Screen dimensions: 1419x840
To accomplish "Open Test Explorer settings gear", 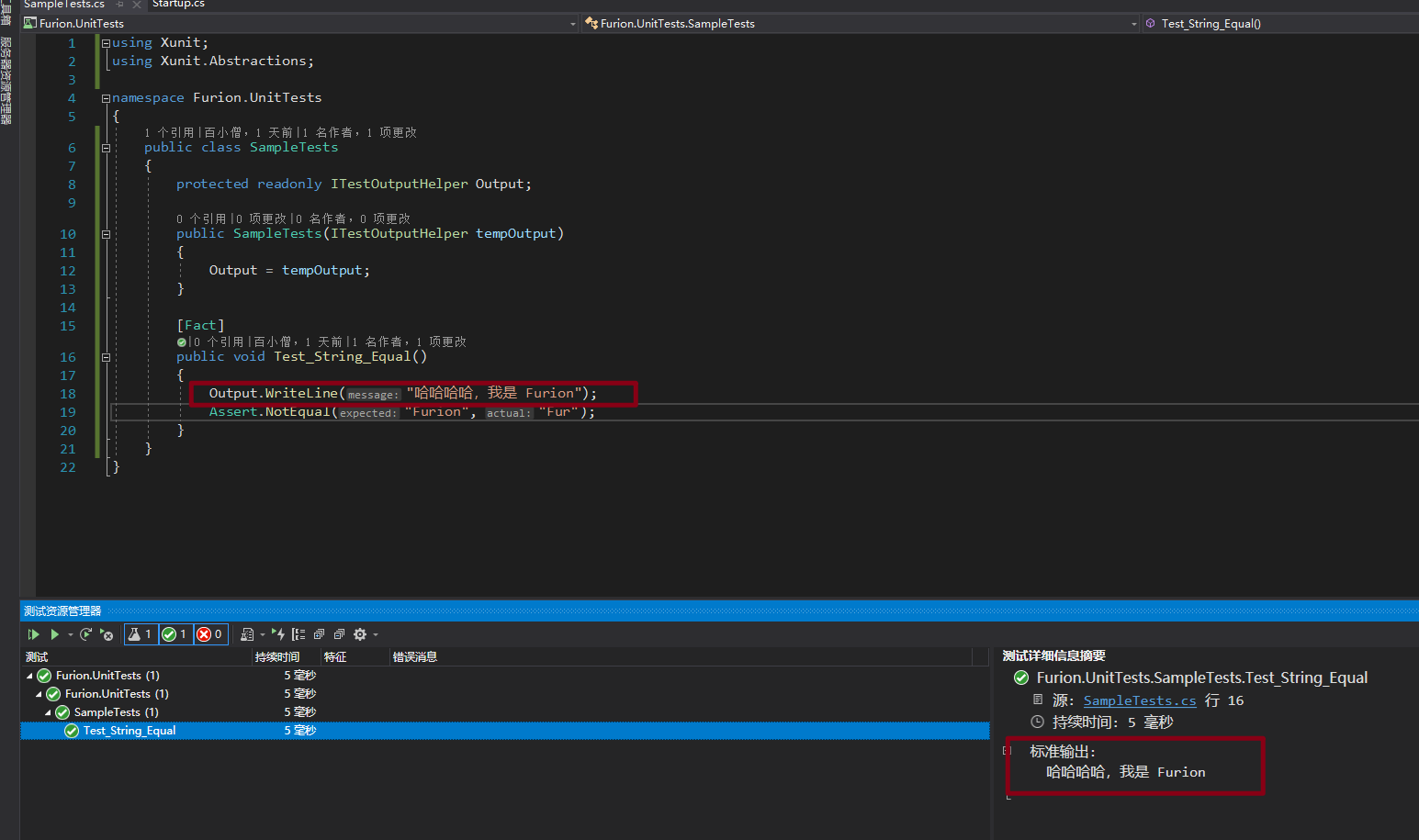I will coord(360,634).
